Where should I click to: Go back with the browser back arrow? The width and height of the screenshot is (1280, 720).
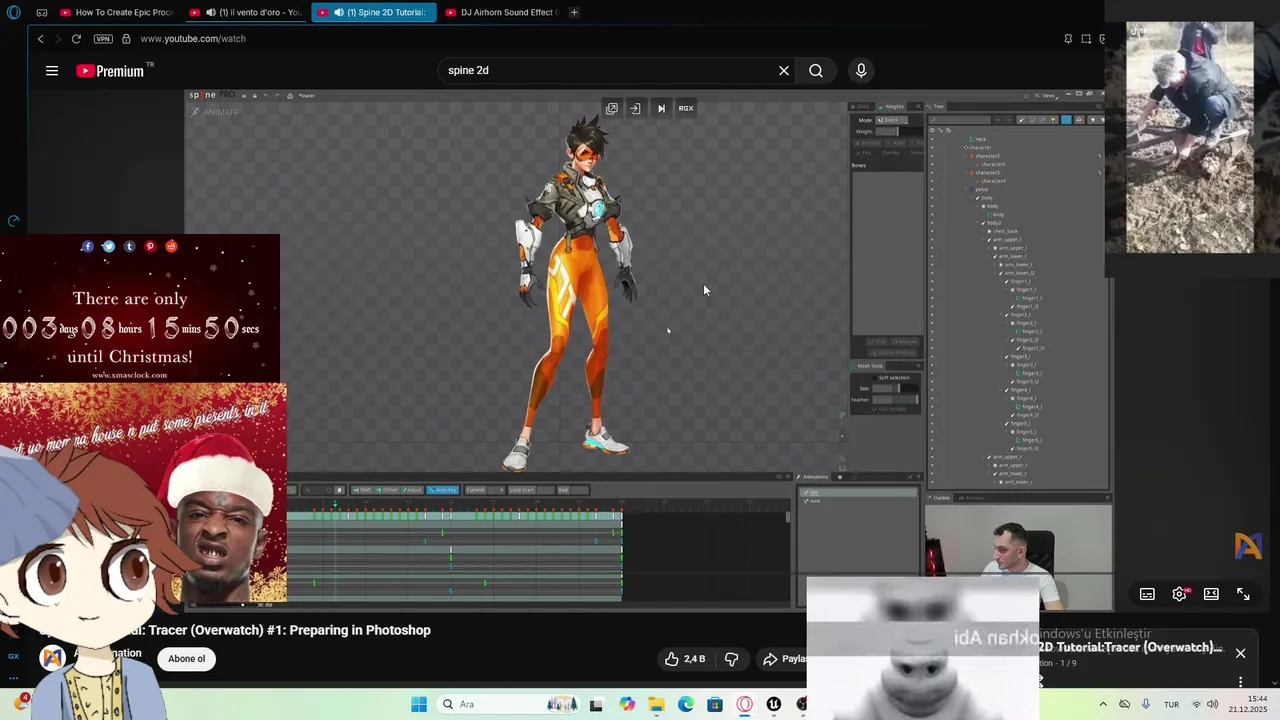coord(41,38)
